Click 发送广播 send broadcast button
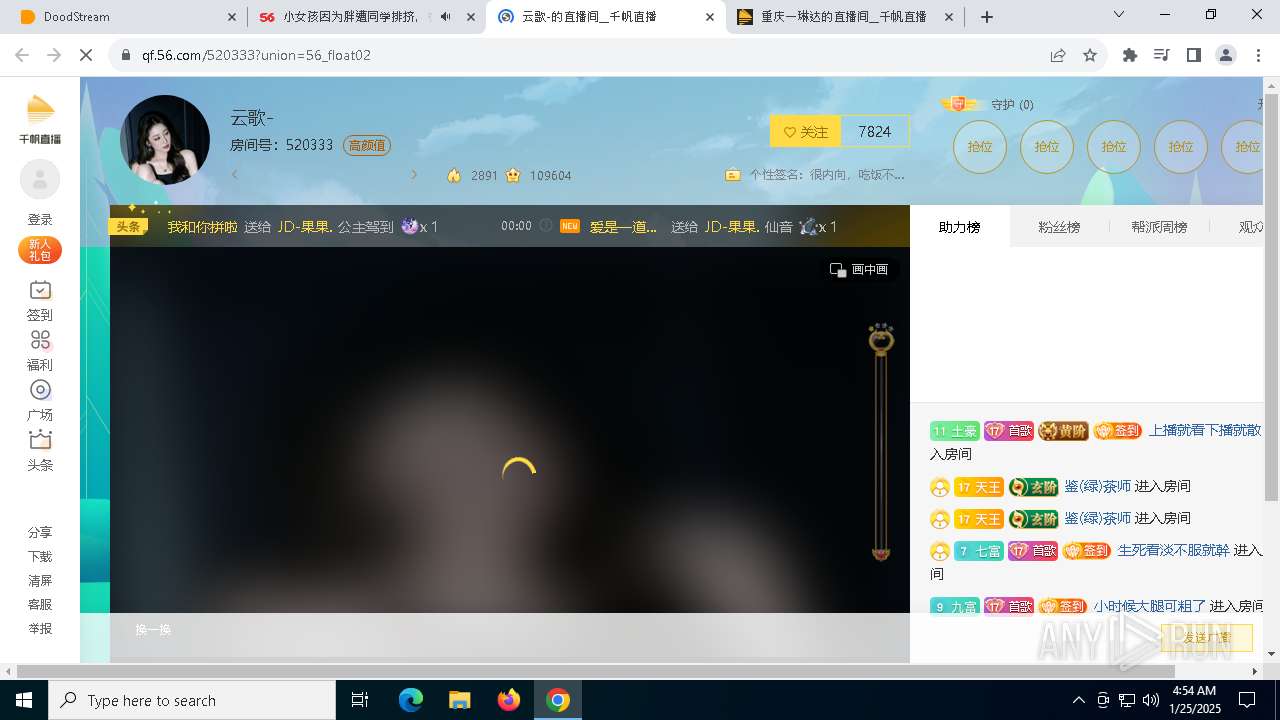Screen dimensions: 1280x720 (x=1206, y=637)
